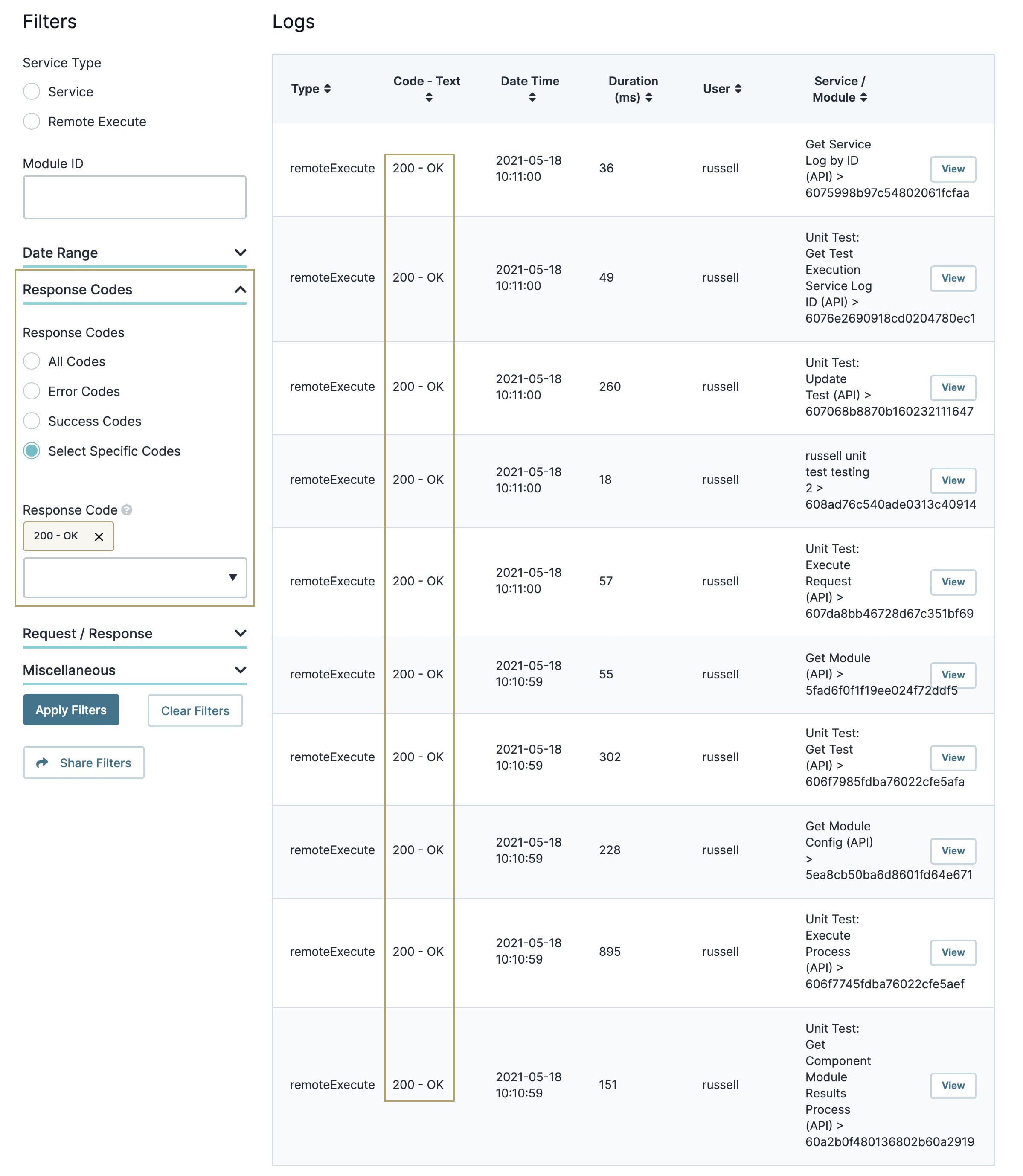
Task: Click the Apply Filters button
Action: [x=71, y=710]
